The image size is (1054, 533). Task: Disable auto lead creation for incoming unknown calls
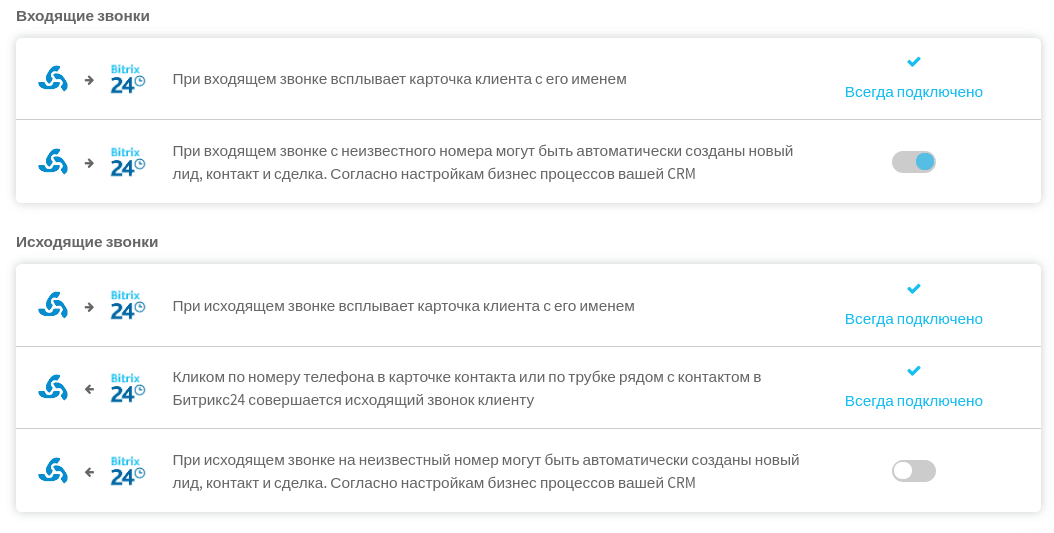click(914, 162)
